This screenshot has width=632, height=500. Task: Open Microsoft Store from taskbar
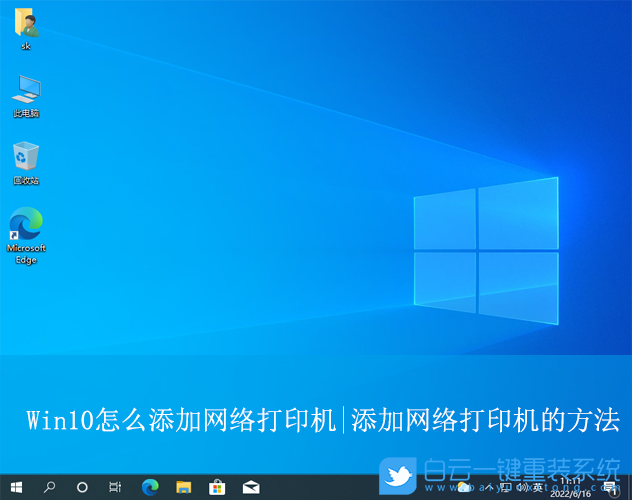(x=217, y=488)
